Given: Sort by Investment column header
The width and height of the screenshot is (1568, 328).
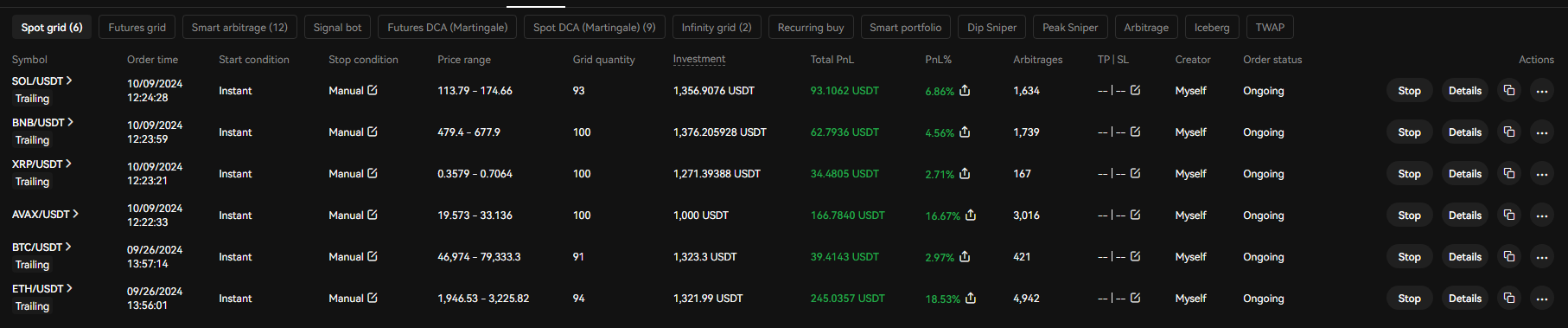Looking at the screenshot, I should pos(699,59).
